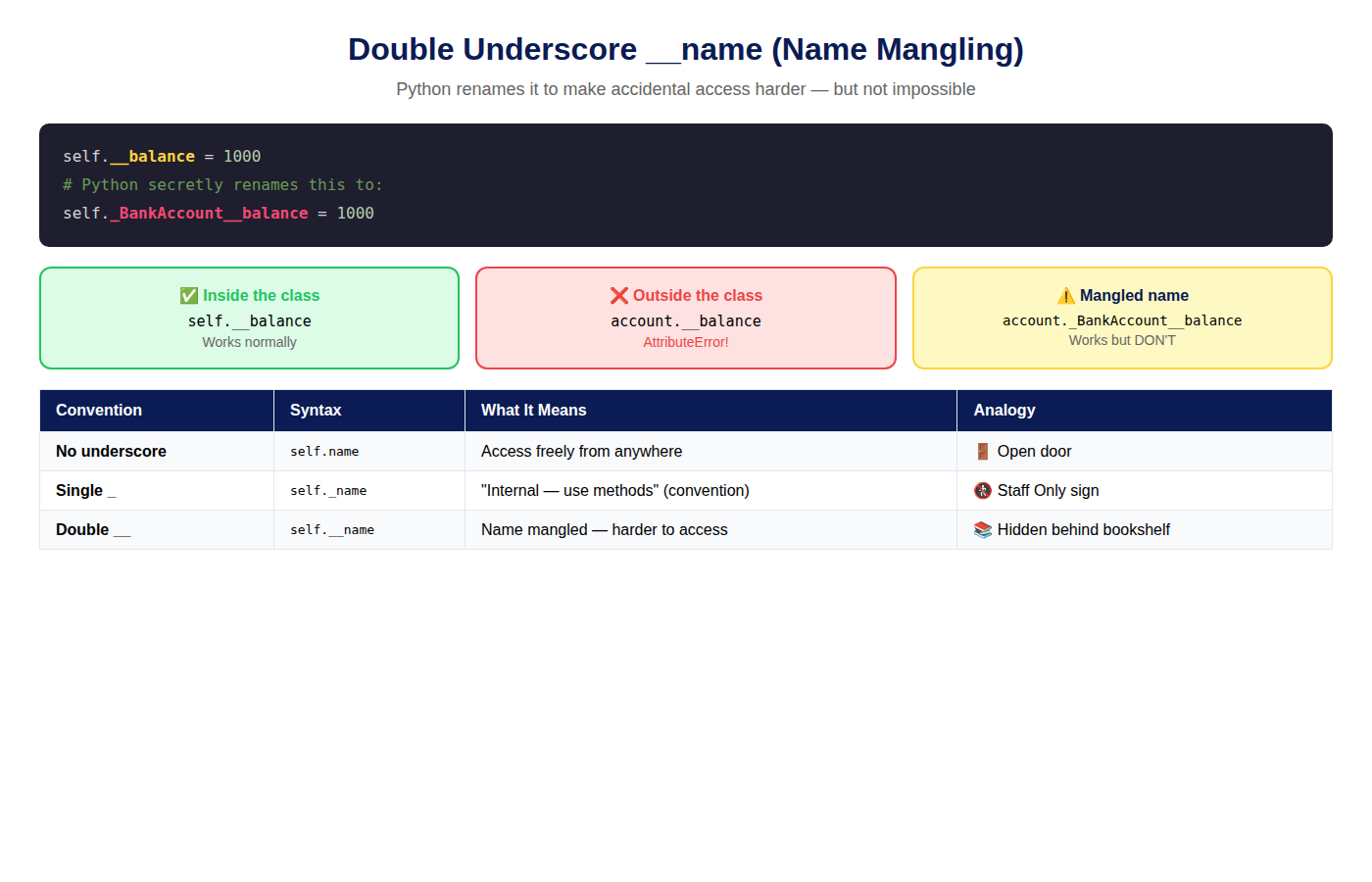Click the no-pedestrian icon beside Staff Only sign
The height and width of the screenshot is (882, 1372).
tap(983, 490)
